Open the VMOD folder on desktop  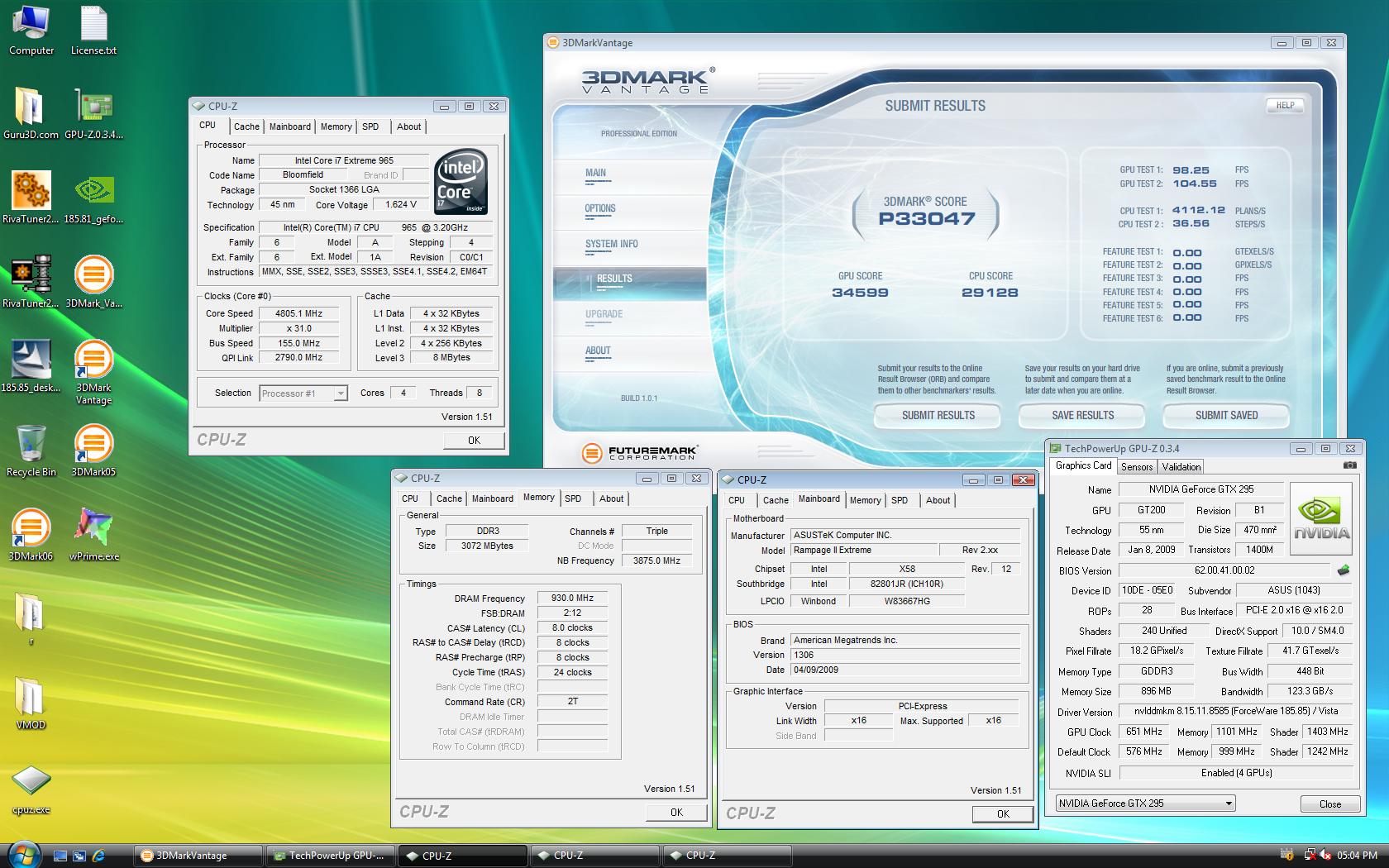click(31, 703)
